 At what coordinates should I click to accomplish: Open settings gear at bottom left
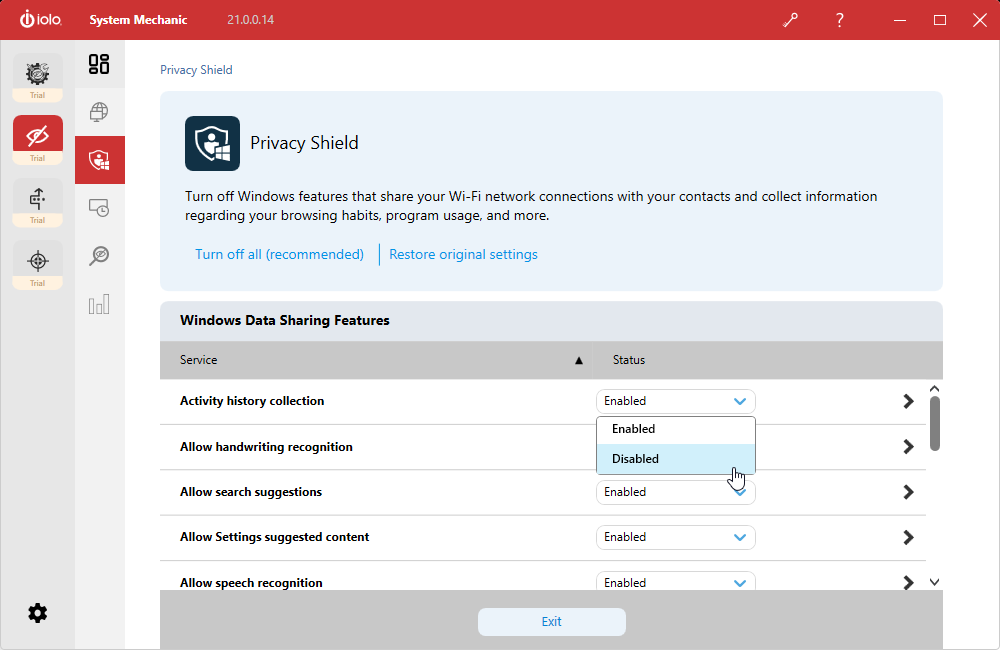pyautogui.click(x=38, y=613)
